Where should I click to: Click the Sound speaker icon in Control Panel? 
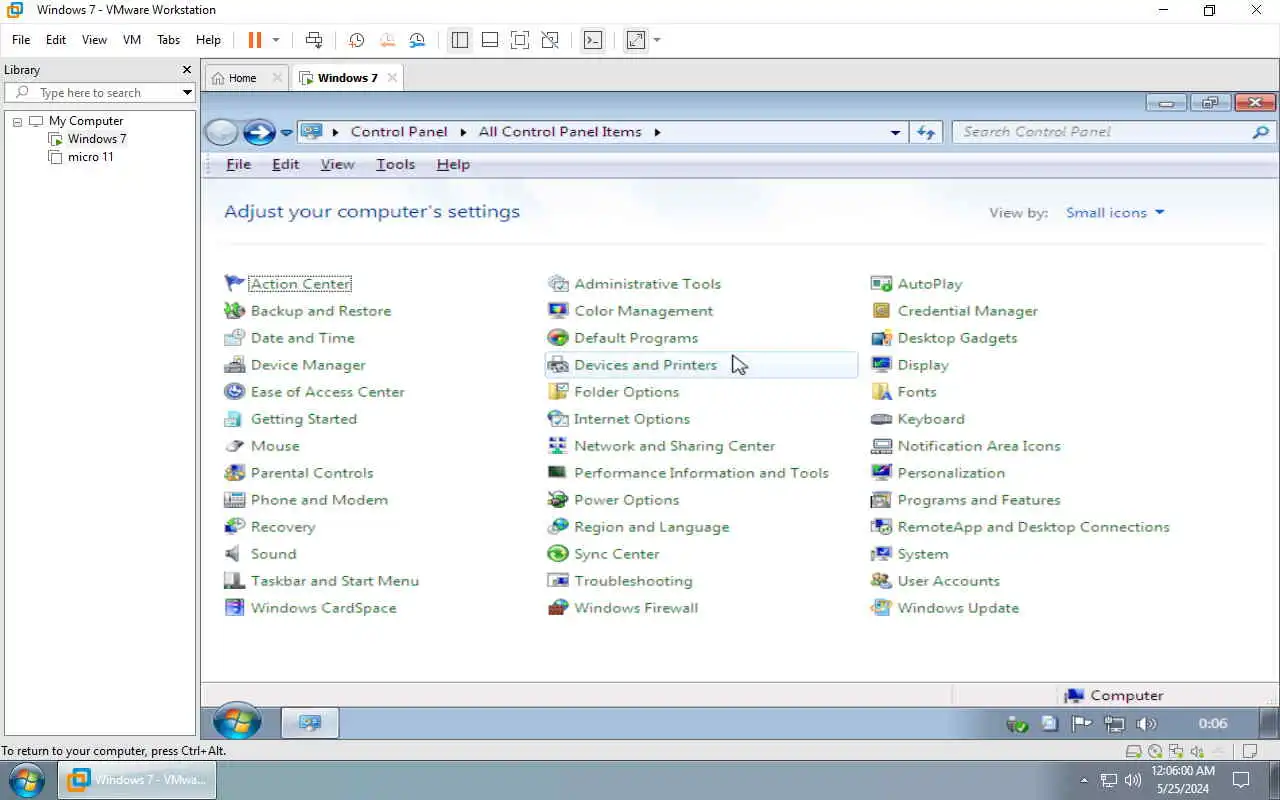[x=234, y=554]
